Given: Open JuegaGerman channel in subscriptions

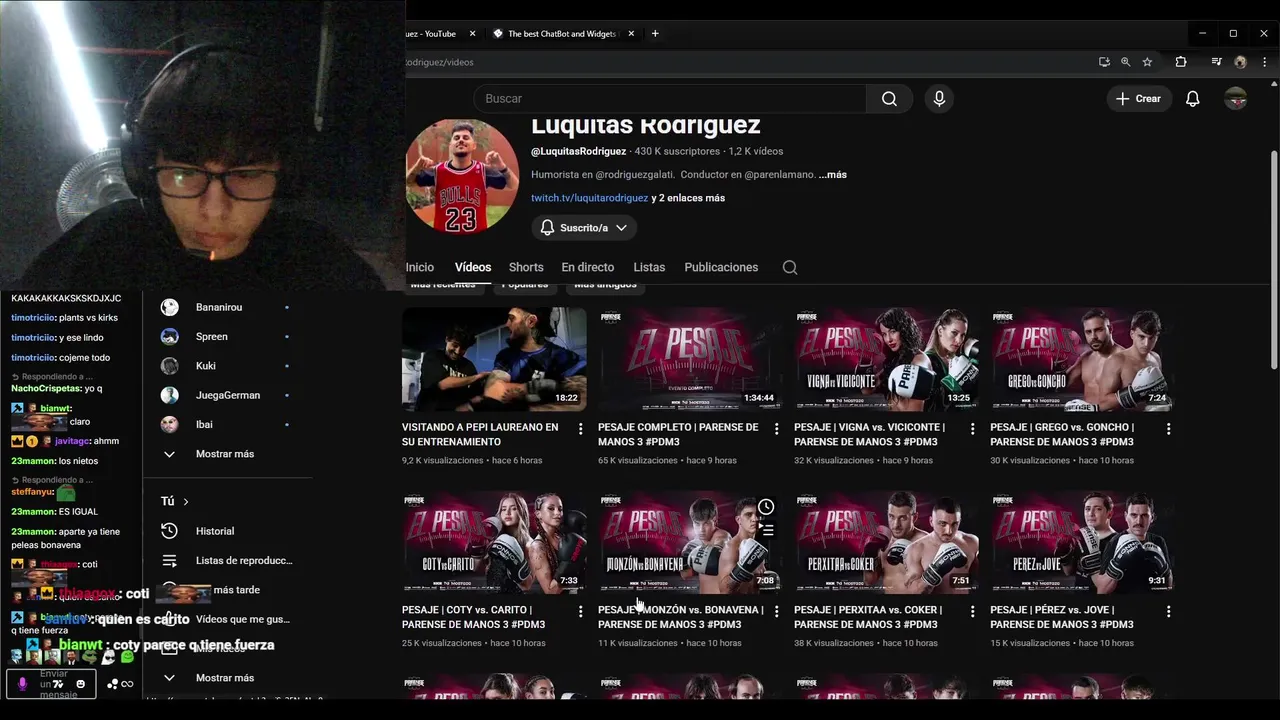Looking at the screenshot, I should click(x=226, y=395).
